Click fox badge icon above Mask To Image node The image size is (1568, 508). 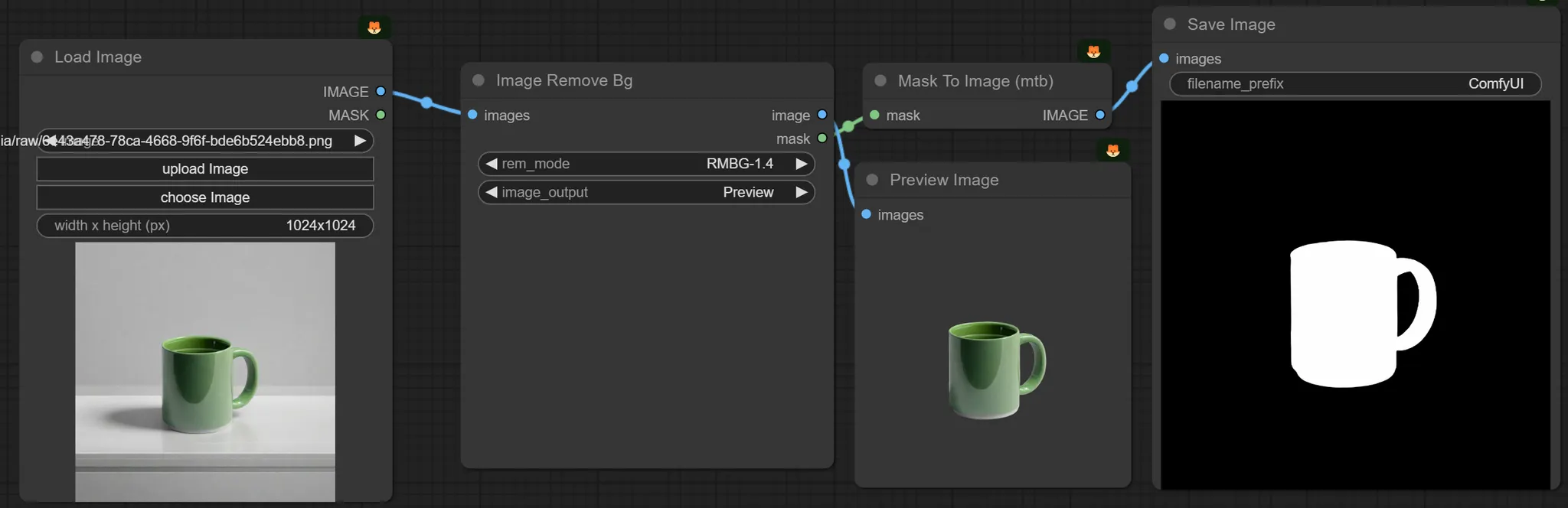(x=1093, y=51)
